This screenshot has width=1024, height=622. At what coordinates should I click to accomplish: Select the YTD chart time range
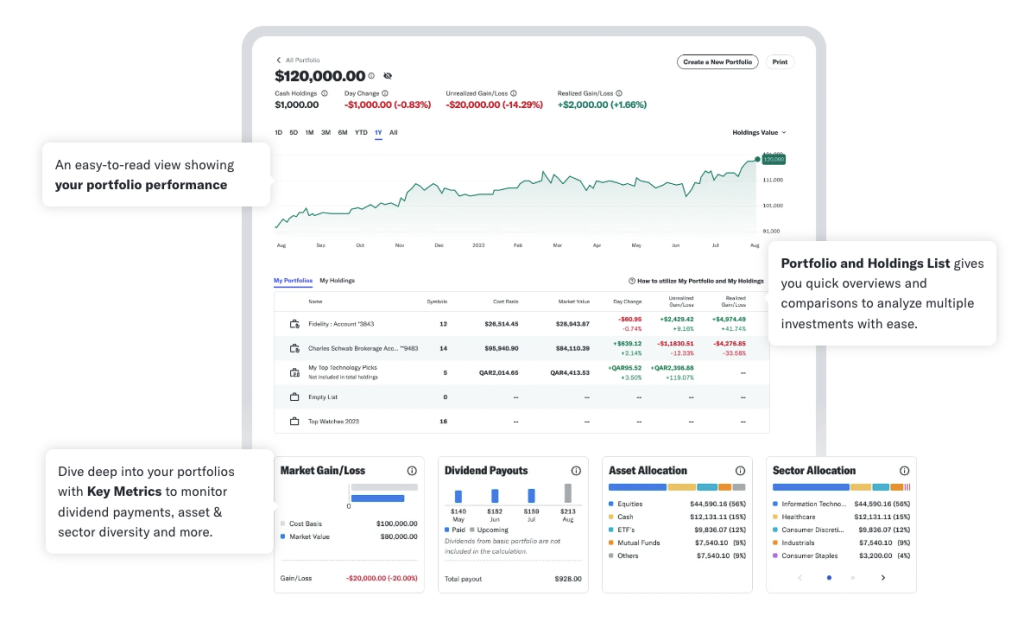(361, 132)
